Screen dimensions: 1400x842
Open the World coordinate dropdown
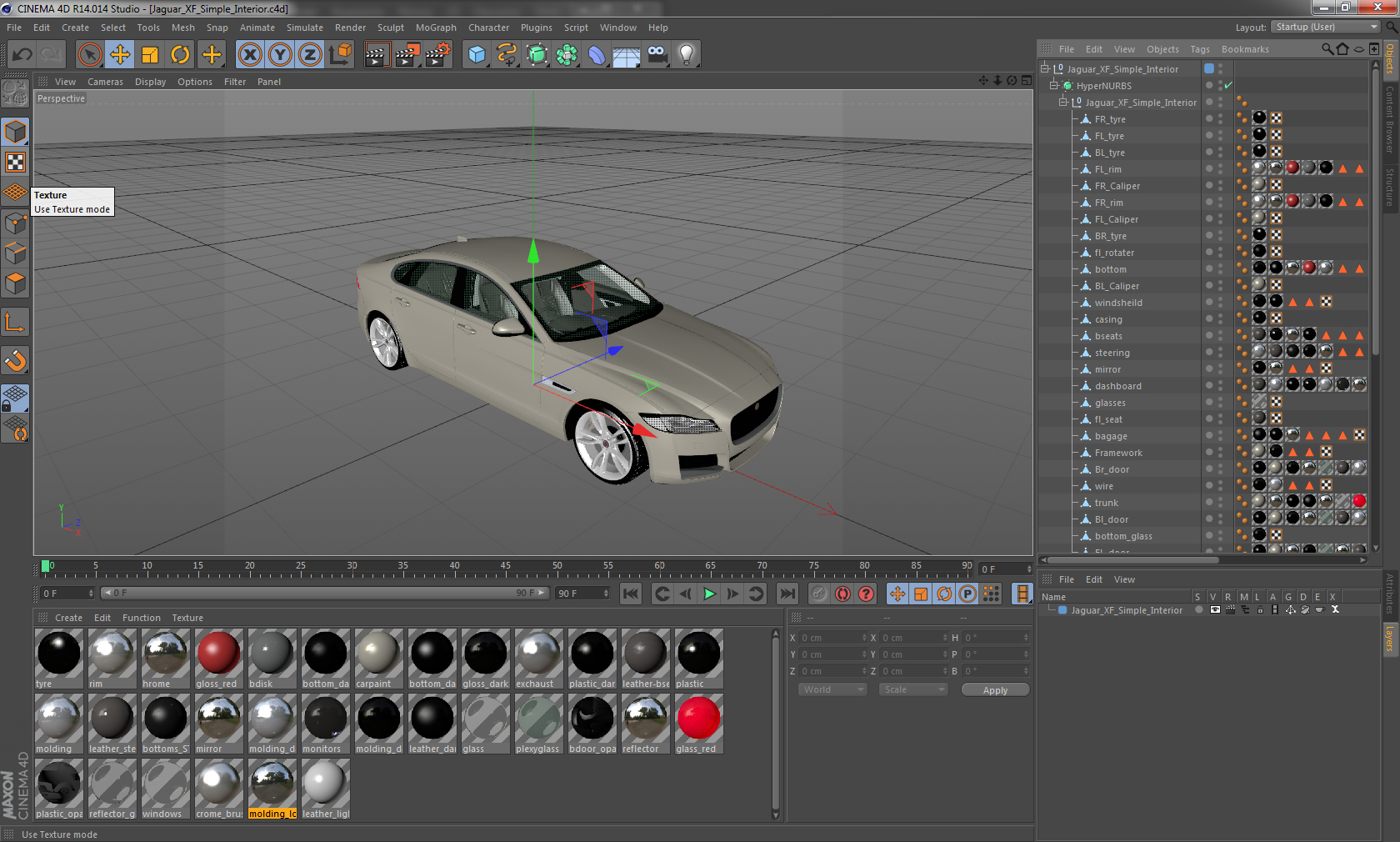tap(833, 689)
